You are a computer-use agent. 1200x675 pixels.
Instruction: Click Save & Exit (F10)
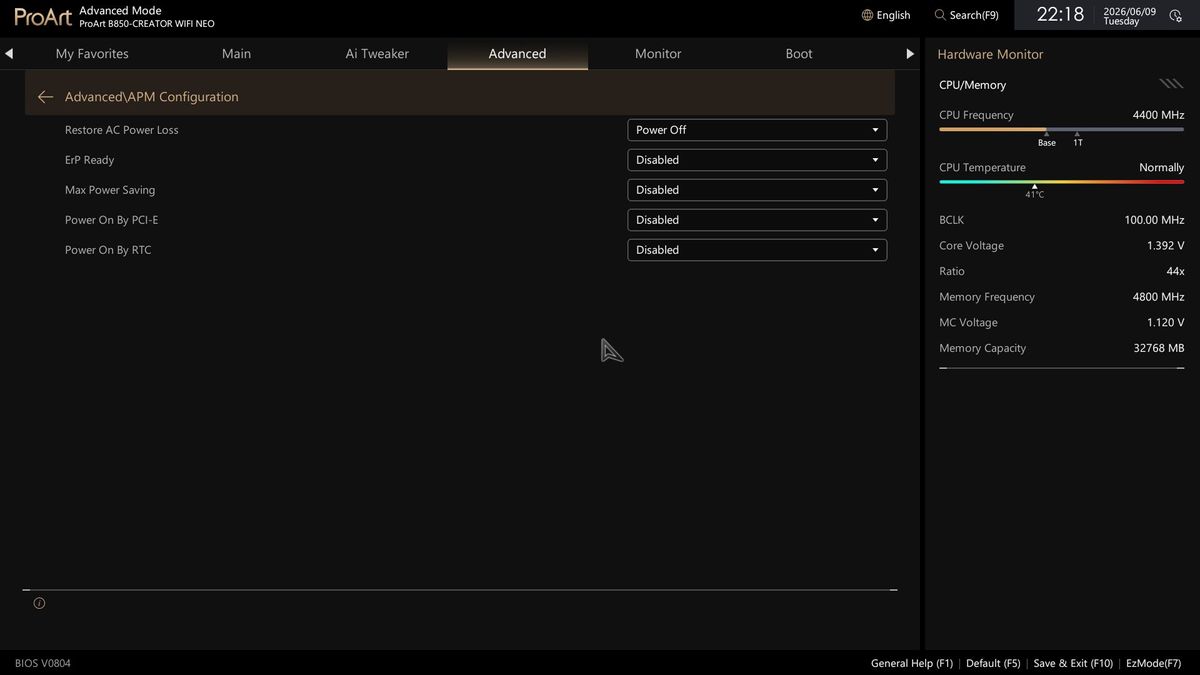pos(1073,663)
